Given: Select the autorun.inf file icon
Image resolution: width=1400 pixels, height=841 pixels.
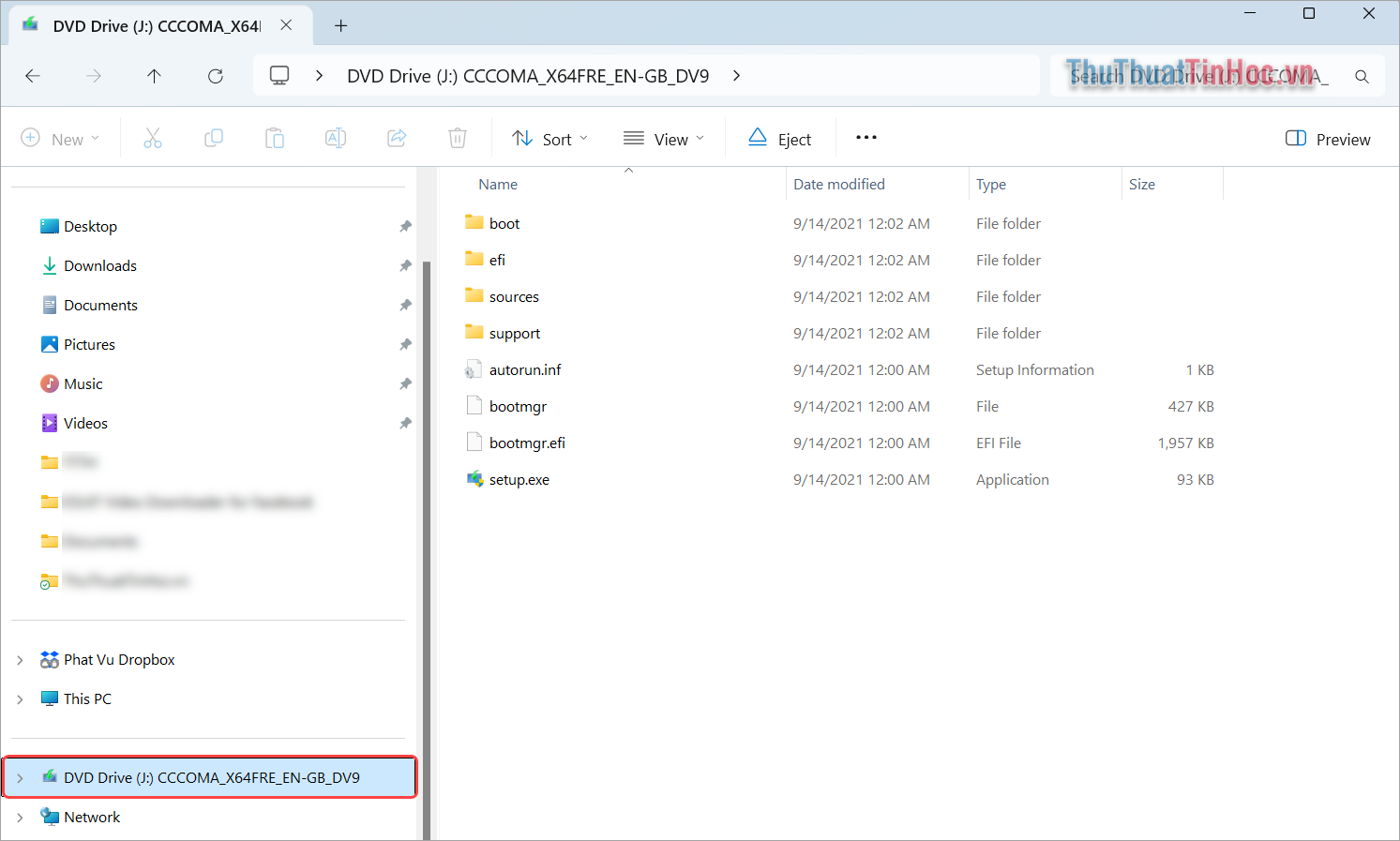Looking at the screenshot, I should [474, 369].
